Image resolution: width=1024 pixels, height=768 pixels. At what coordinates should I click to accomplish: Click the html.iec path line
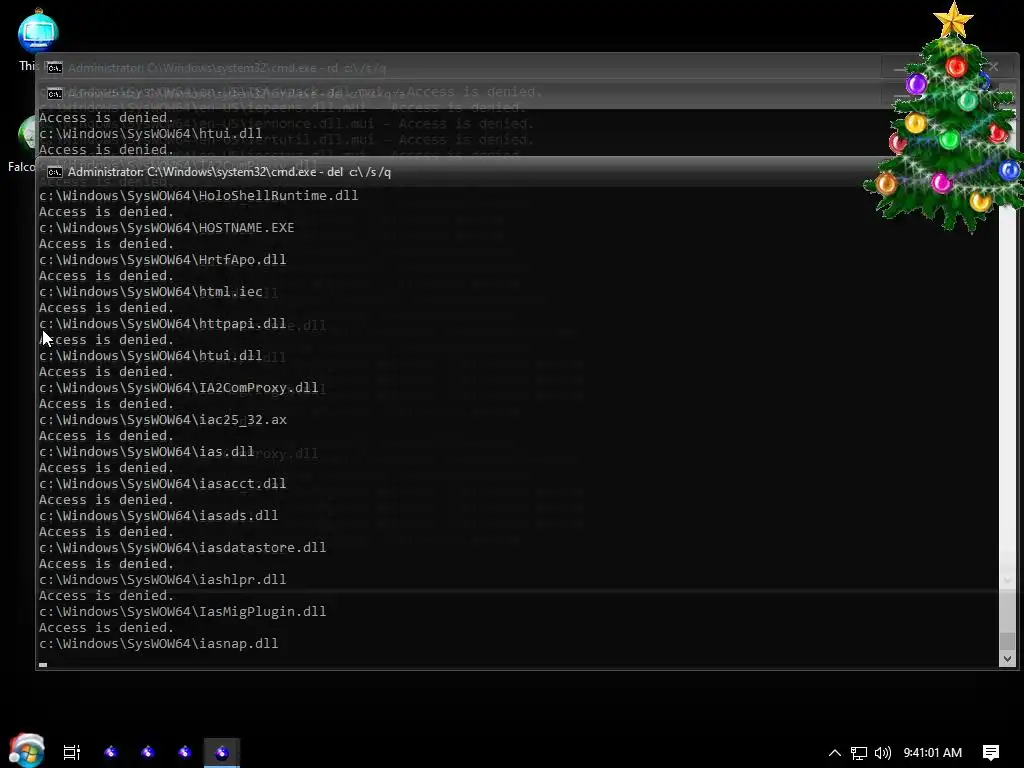(151, 291)
